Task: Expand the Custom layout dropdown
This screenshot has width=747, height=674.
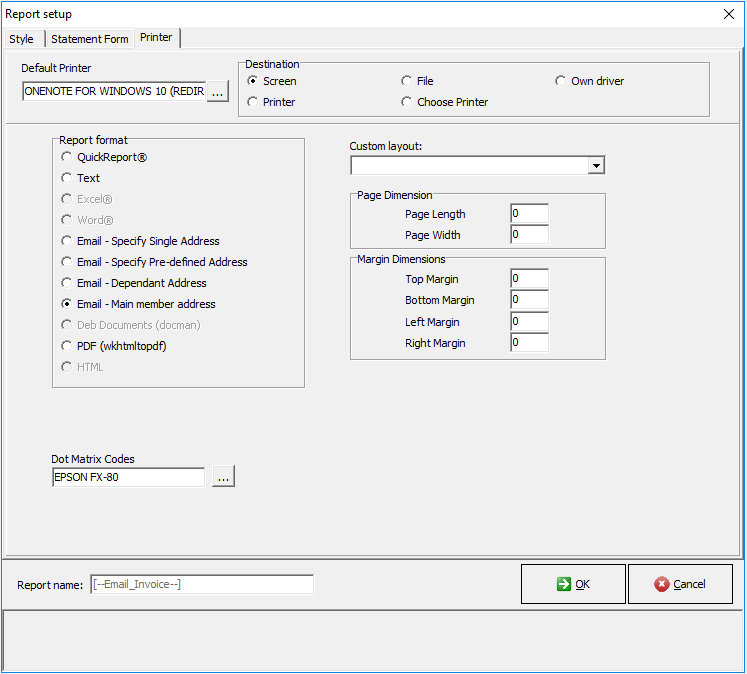Action: 596,166
